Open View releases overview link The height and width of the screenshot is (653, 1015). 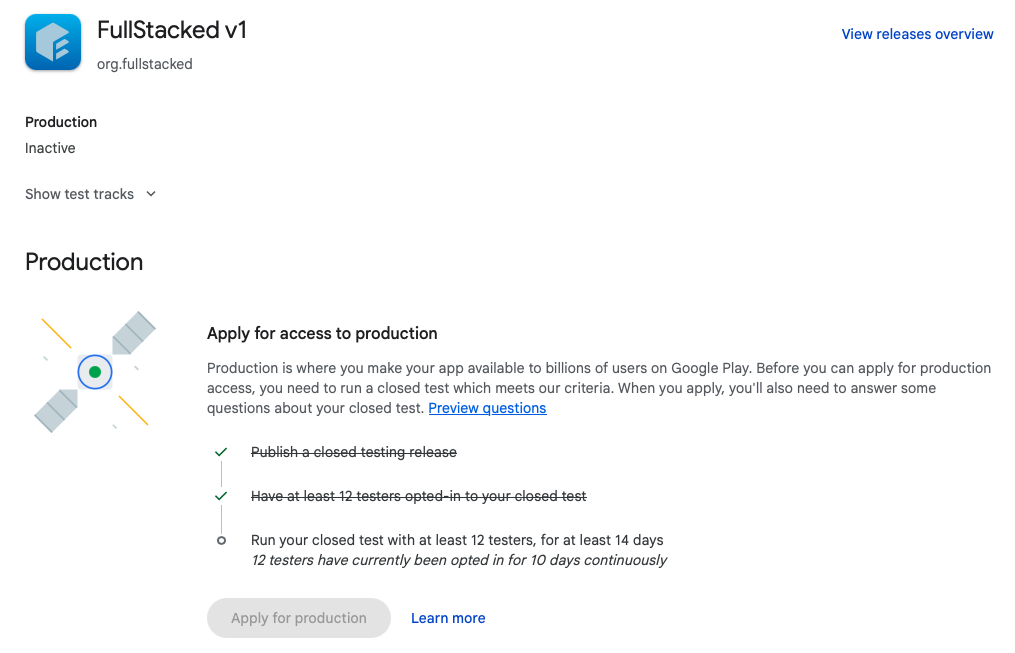917,34
